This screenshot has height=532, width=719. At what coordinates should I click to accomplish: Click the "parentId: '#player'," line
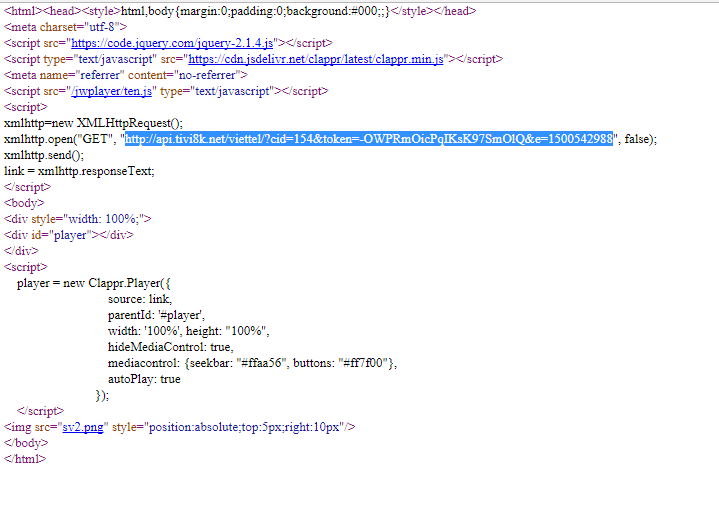[156, 315]
